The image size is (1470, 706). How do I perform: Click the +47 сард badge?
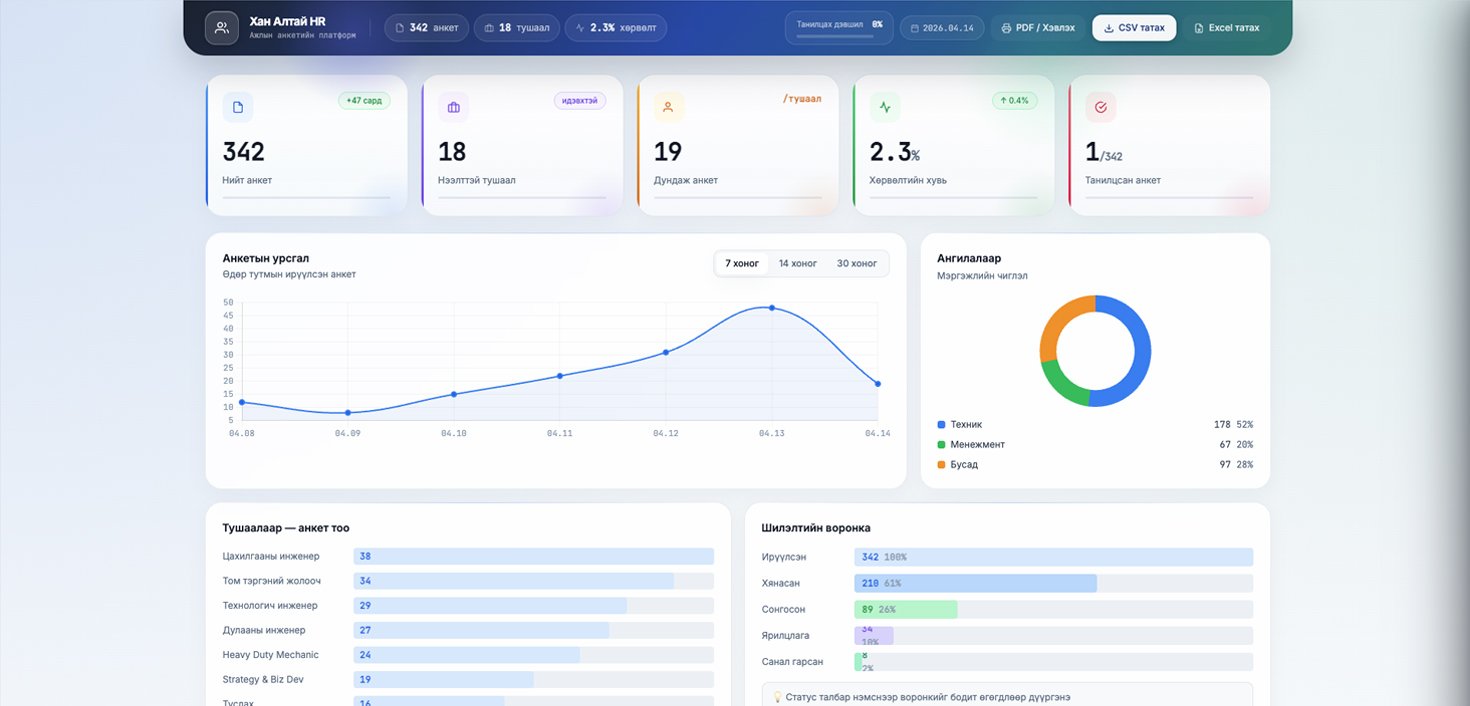coord(364,101)
